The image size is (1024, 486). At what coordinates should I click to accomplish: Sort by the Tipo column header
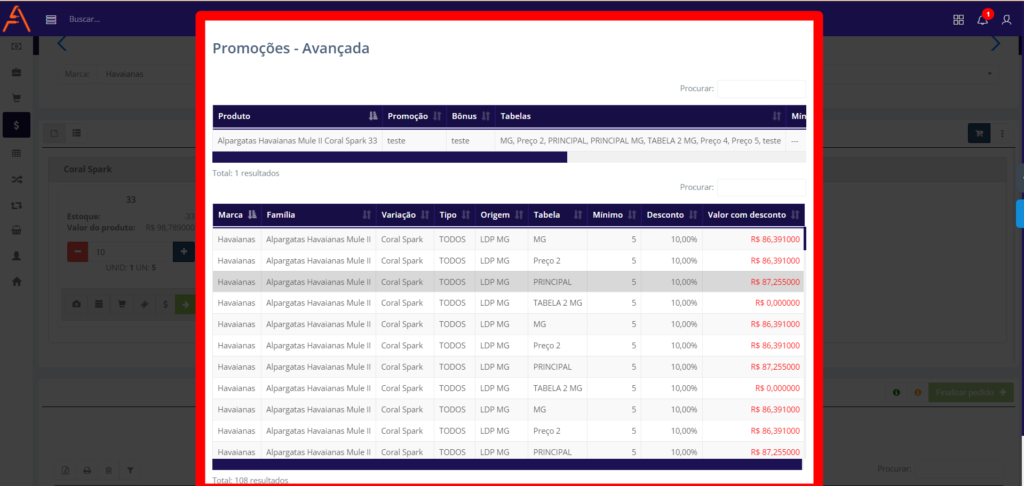(x=455, y=215)
